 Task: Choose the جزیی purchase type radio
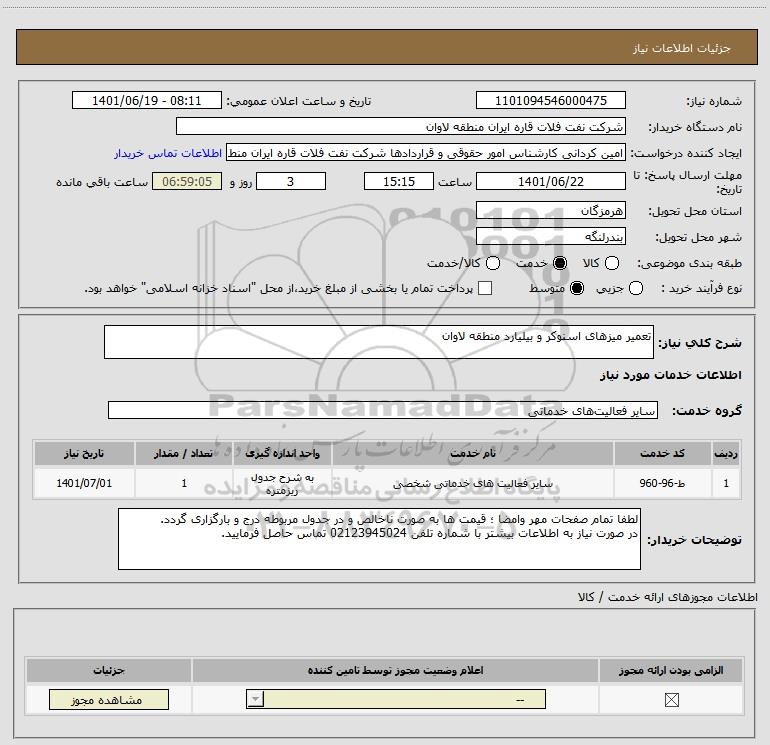click(636, 288)
